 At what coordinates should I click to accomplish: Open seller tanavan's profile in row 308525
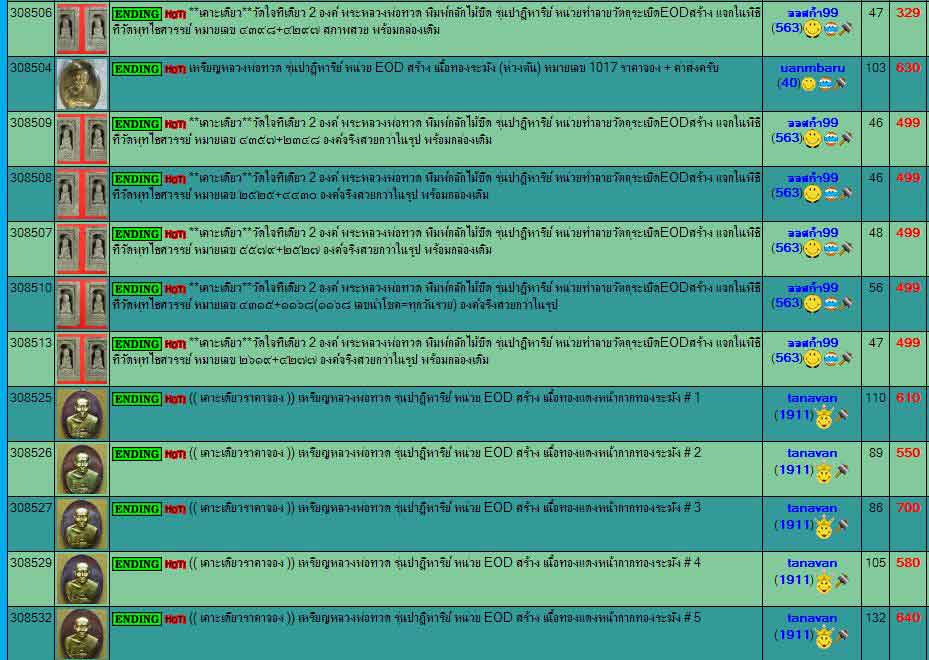pos(811,398)
